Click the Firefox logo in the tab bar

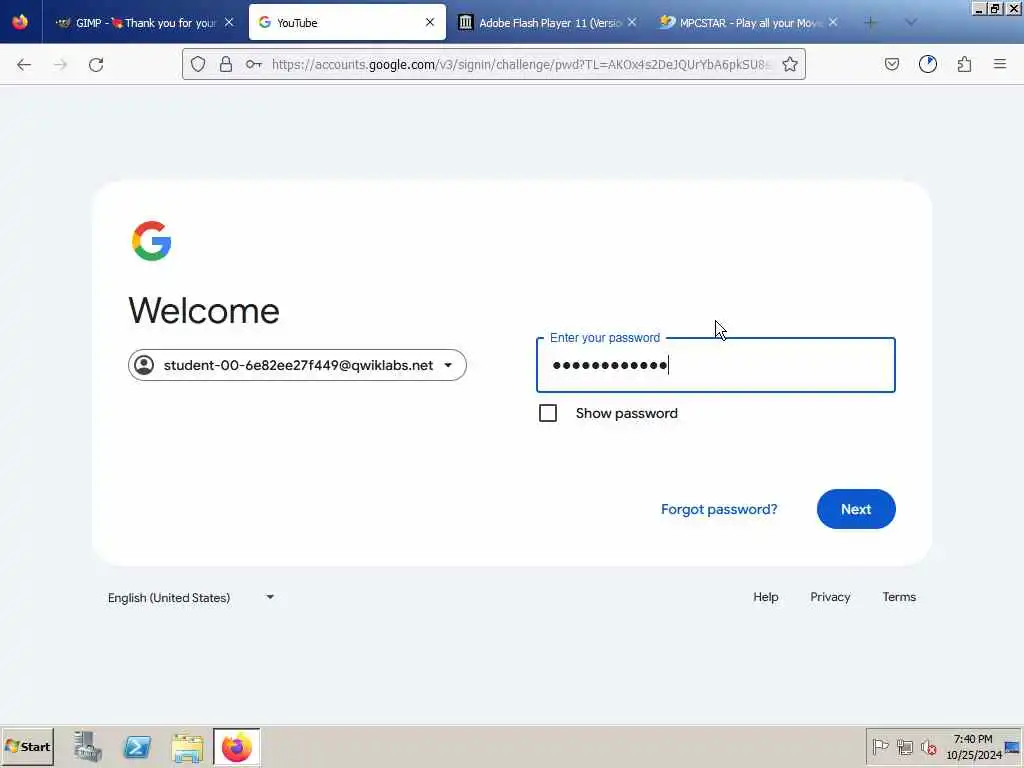[20, 22]
